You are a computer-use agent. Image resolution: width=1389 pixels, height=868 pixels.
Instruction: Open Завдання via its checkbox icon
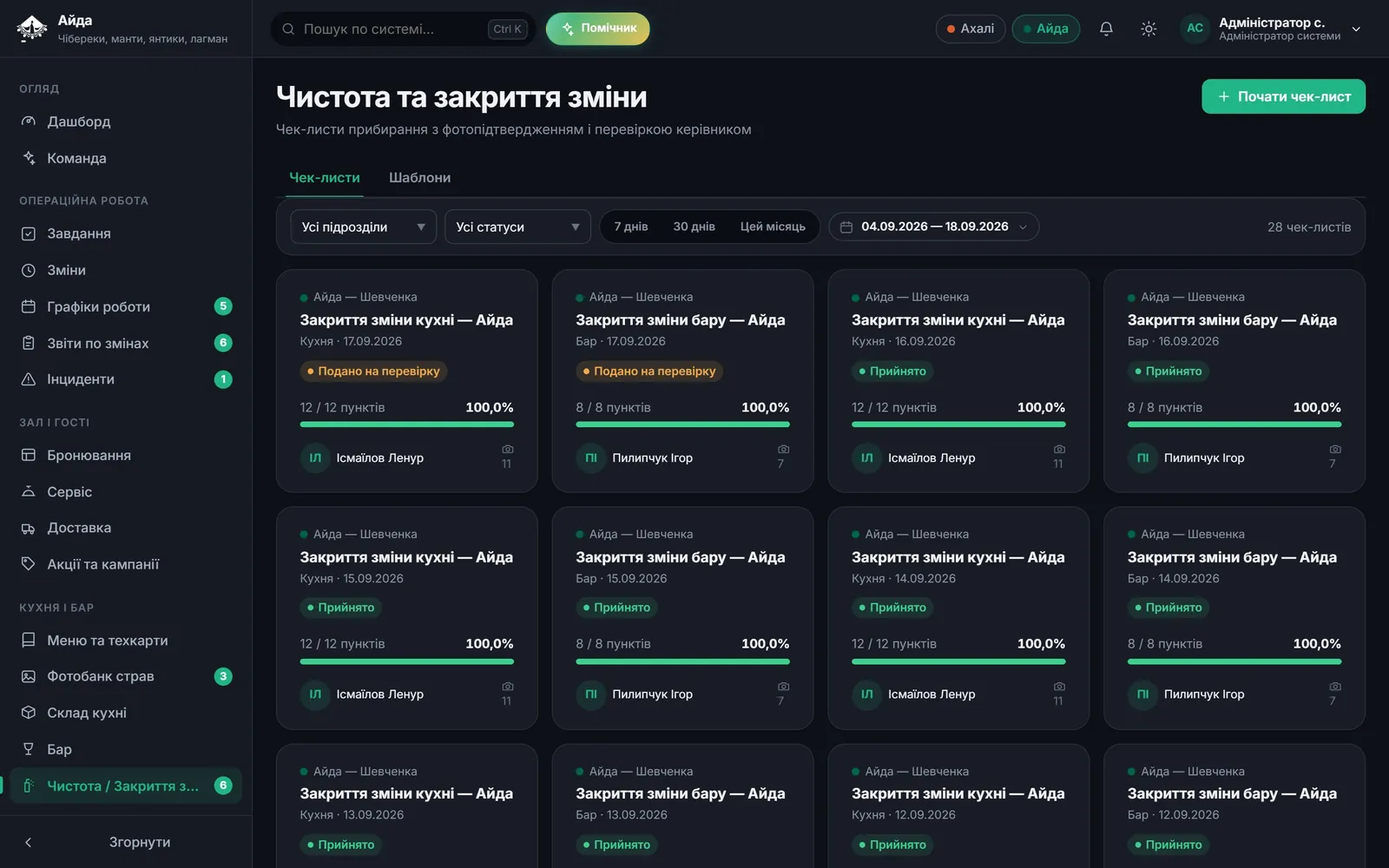(x=29, y=233)
